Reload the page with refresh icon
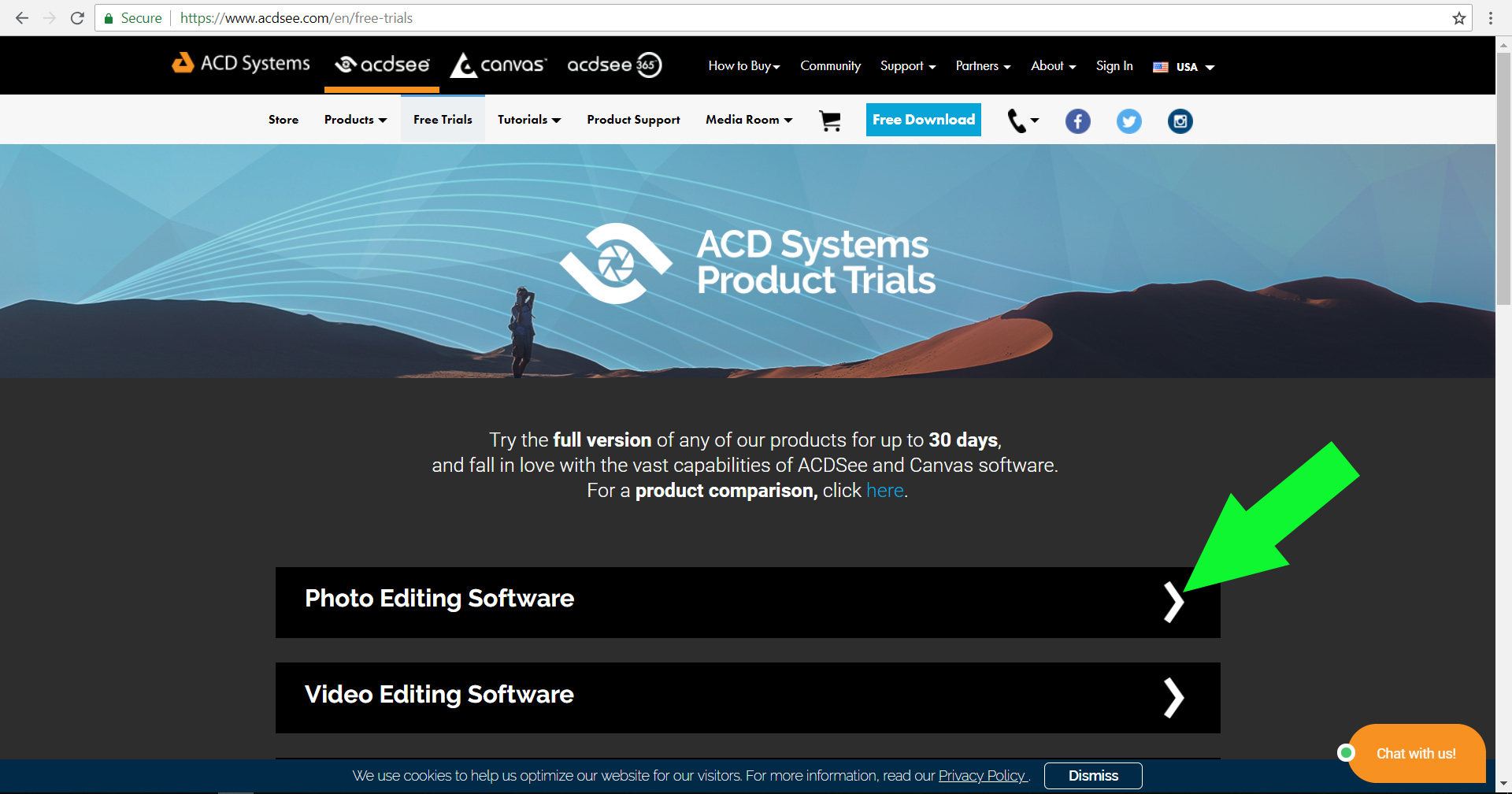Viewport: 1512px width, 794px height. point(77,17)
